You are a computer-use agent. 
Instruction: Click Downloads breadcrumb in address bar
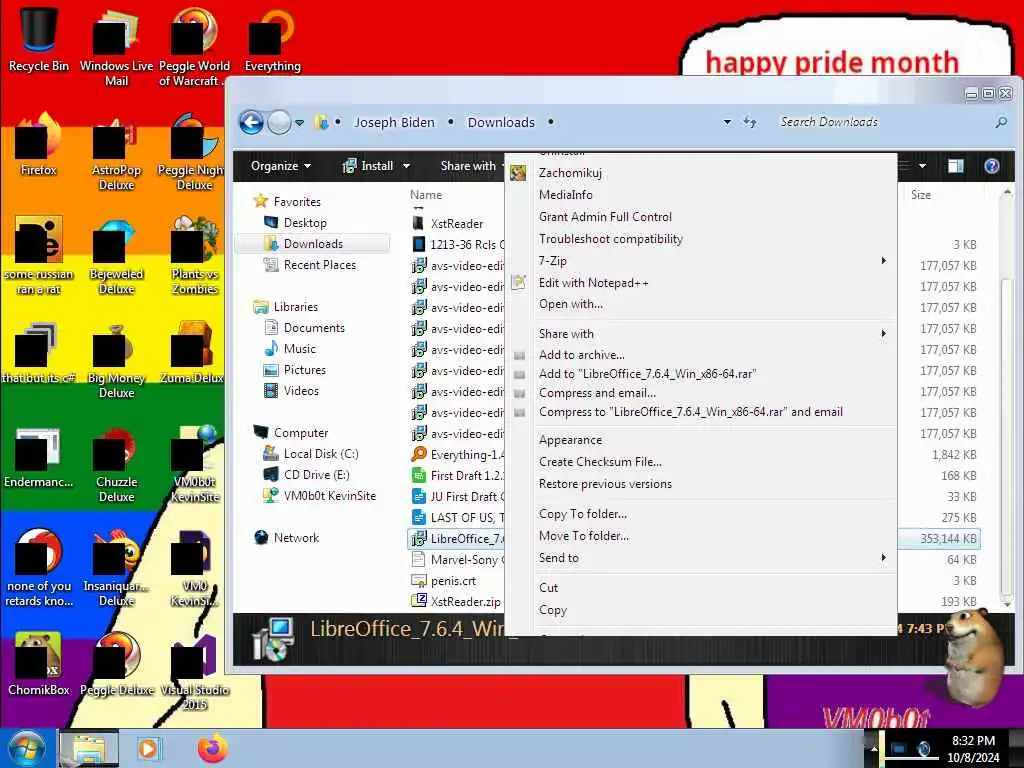(x=501, y=122)
